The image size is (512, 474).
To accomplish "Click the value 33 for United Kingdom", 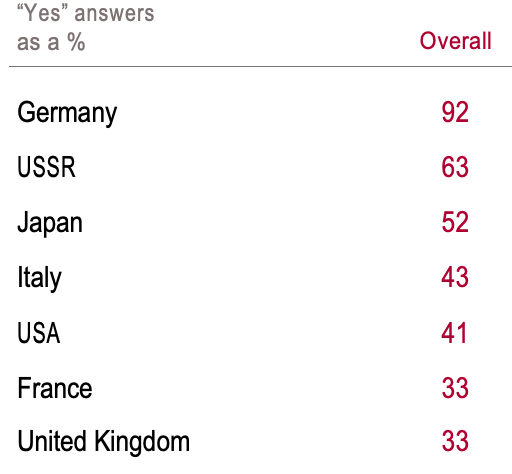I will (x=455, y=441).
